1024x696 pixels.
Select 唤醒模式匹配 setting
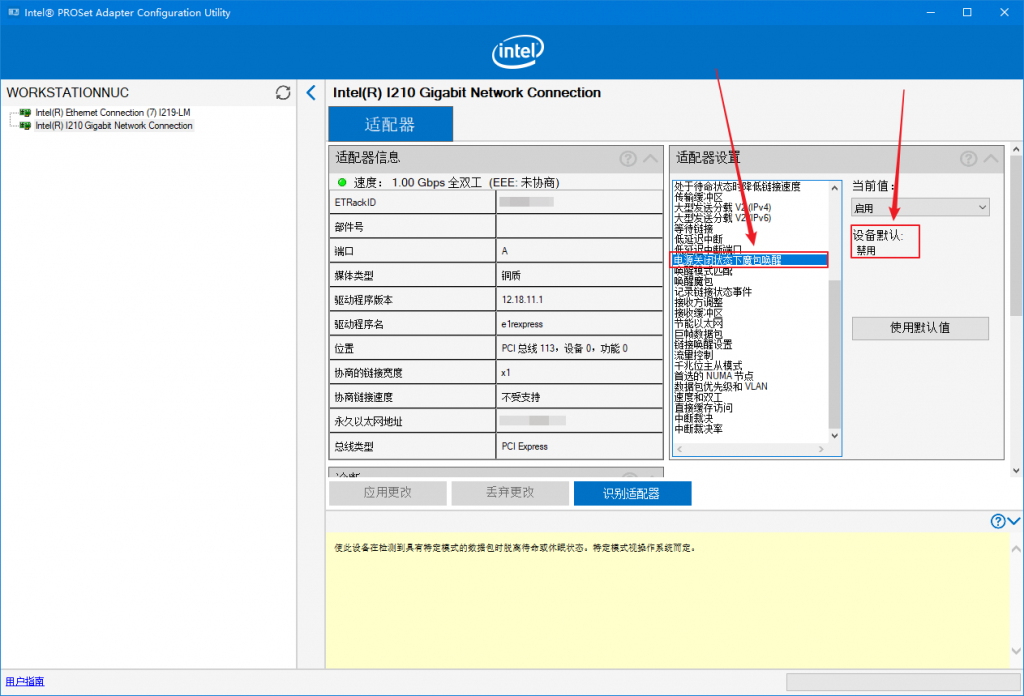click(x=703, y=270)
